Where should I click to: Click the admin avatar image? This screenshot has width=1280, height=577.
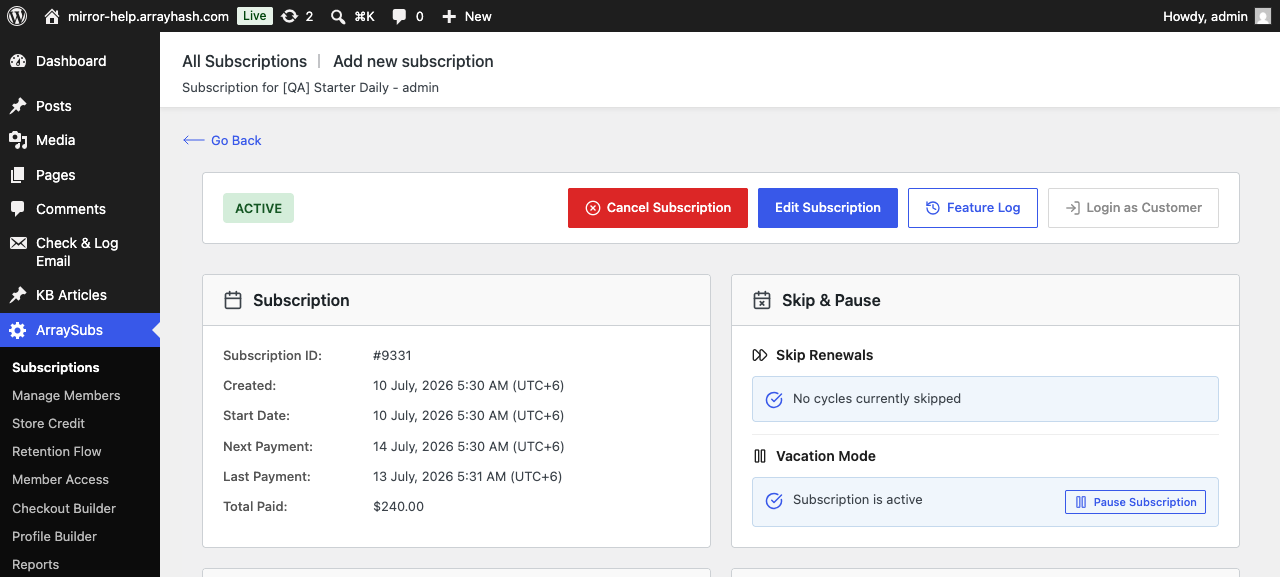(1263, 16)
